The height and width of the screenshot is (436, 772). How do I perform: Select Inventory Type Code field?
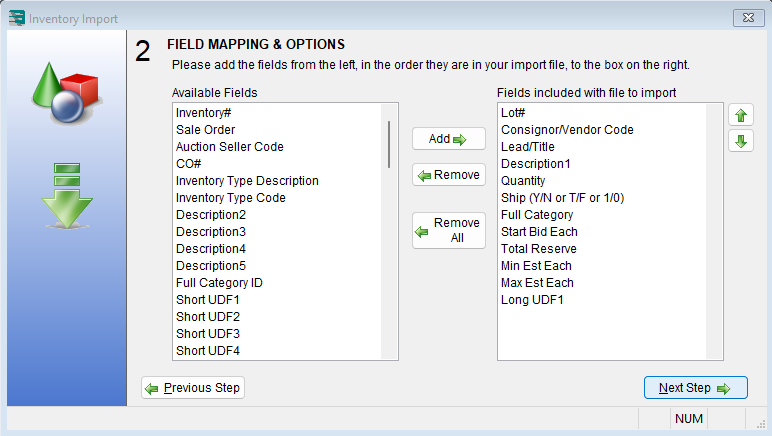[278, 198]
